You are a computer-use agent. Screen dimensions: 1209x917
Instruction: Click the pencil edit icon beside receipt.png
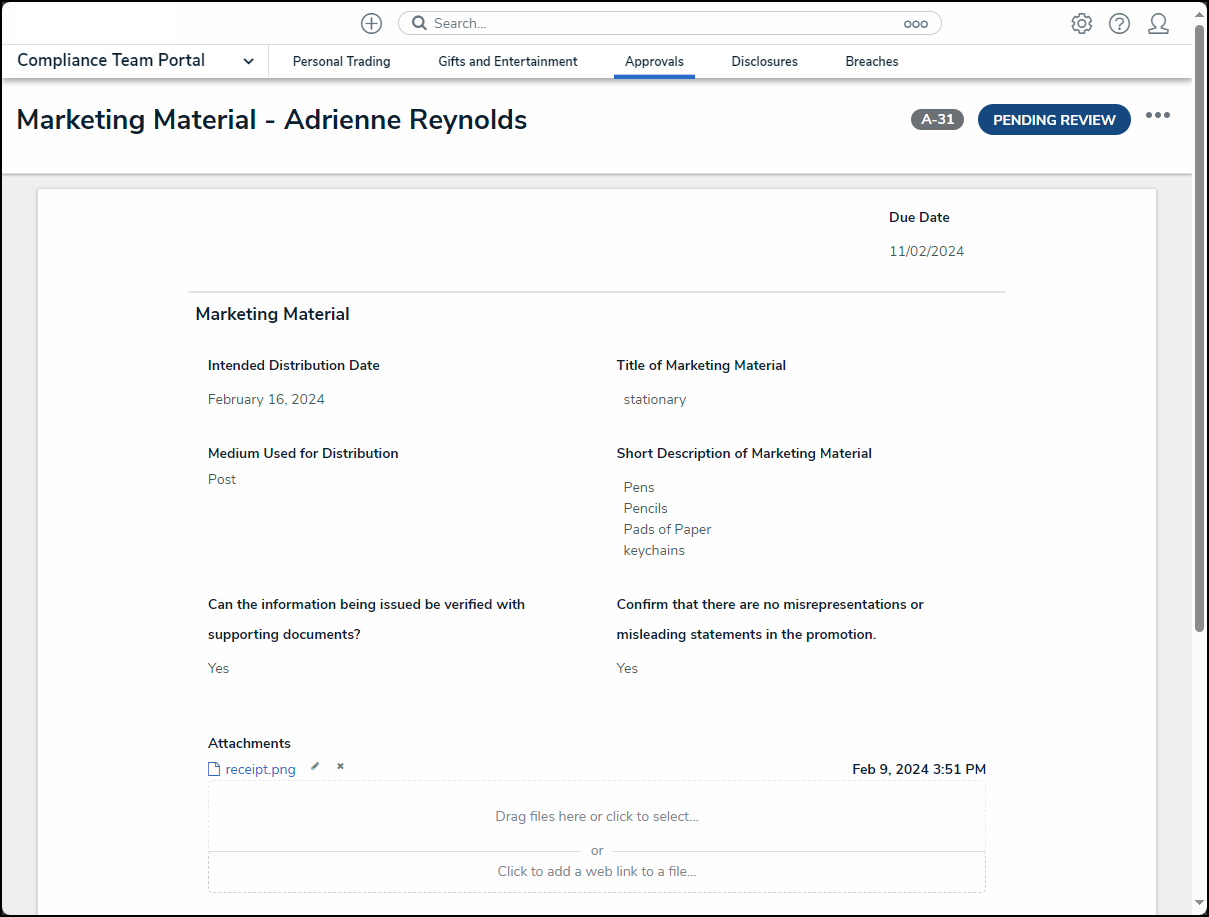click(x=315, y=767)
